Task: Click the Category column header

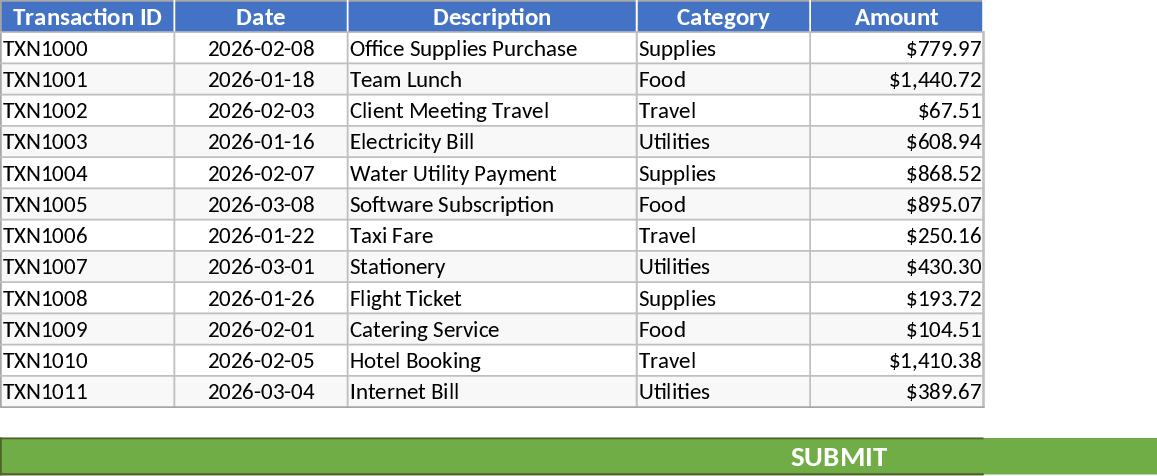Action: (x=723, y=17)
